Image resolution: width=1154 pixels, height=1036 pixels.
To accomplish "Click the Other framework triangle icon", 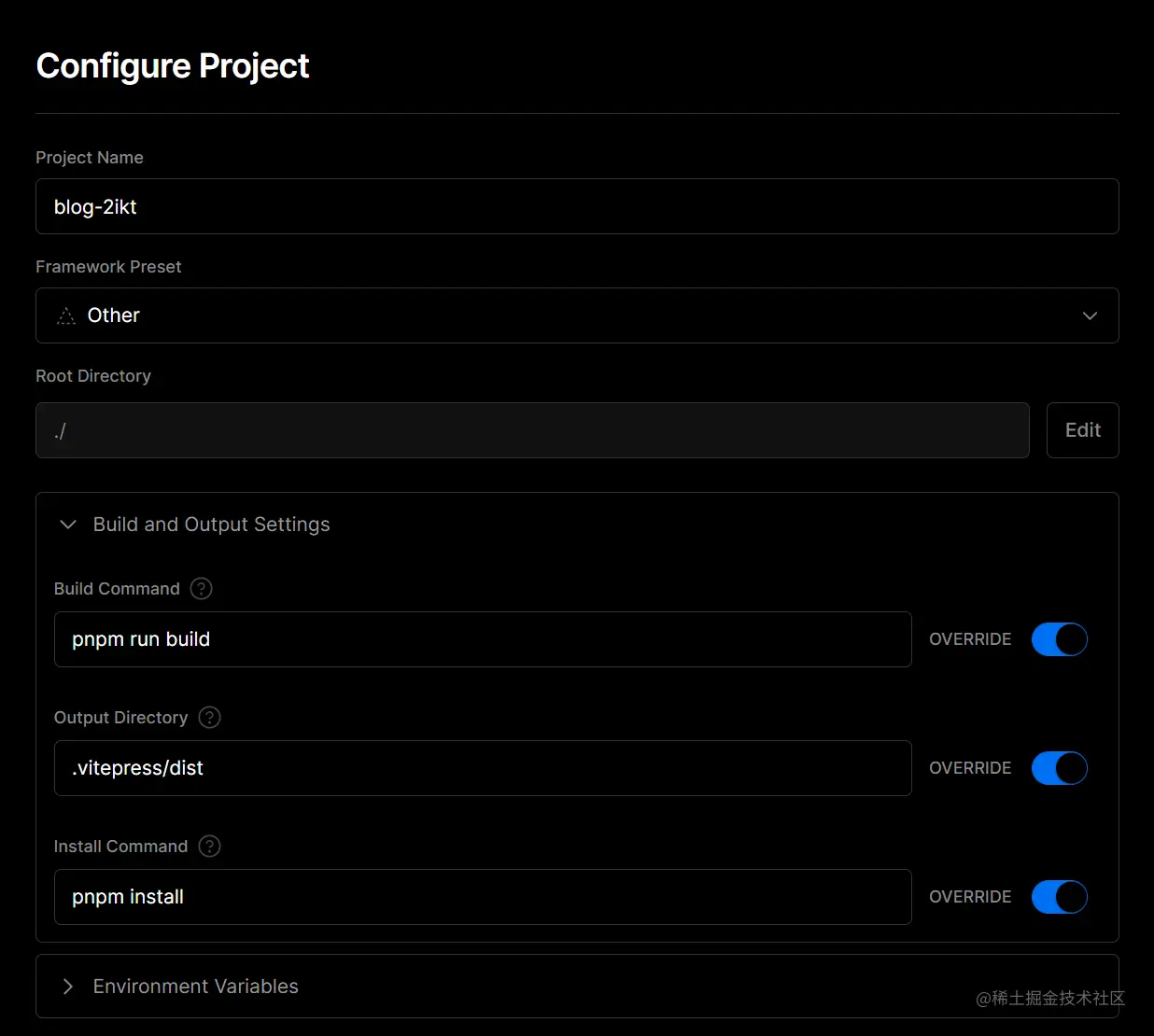I will [x=66, y=316].
